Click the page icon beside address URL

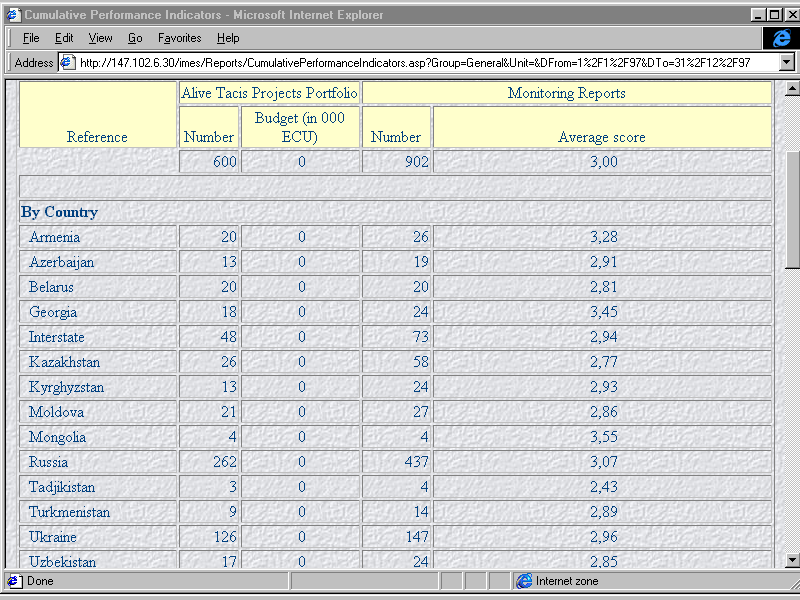pyautogui.click(x=67, y=62)
